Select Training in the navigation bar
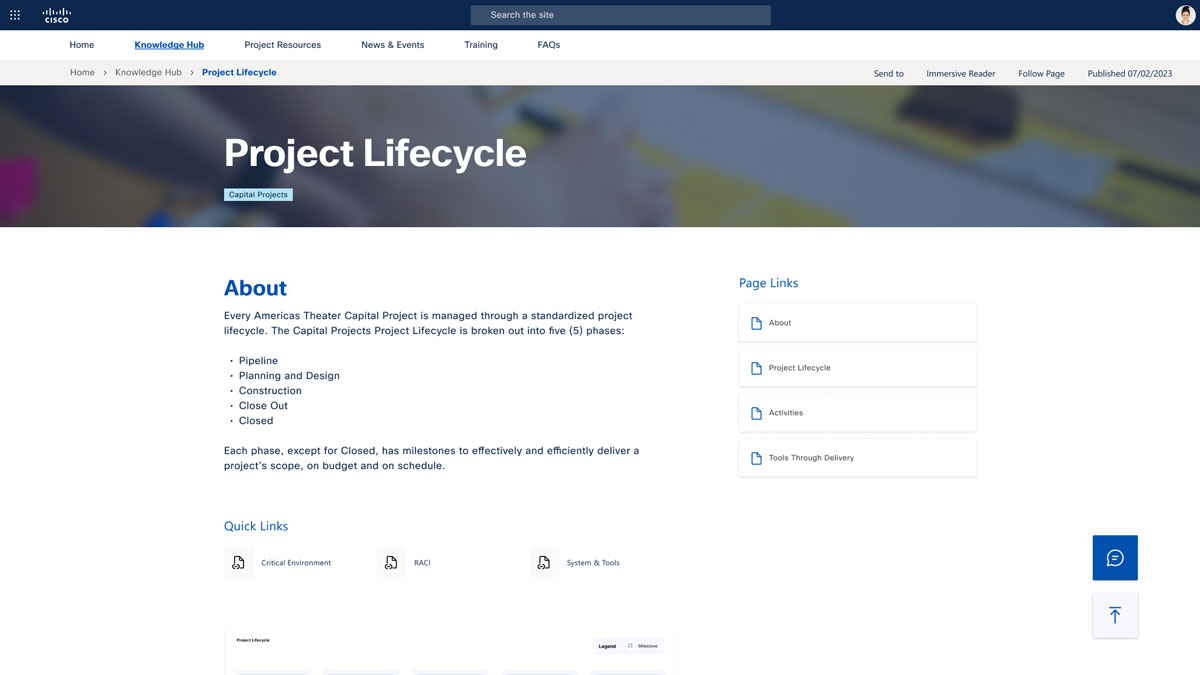This screenshot has height=675, width=1200. coord(480,44)
